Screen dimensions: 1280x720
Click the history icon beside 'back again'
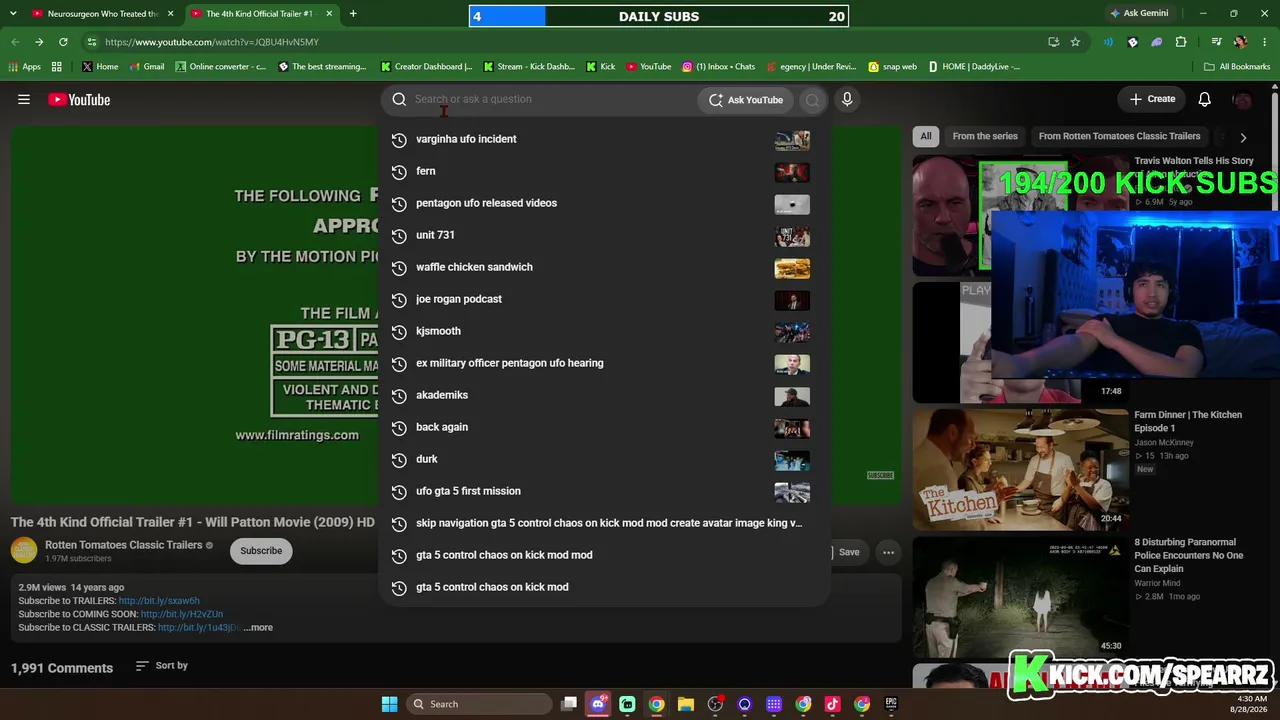pyautogui.click(x=399, y=428)
